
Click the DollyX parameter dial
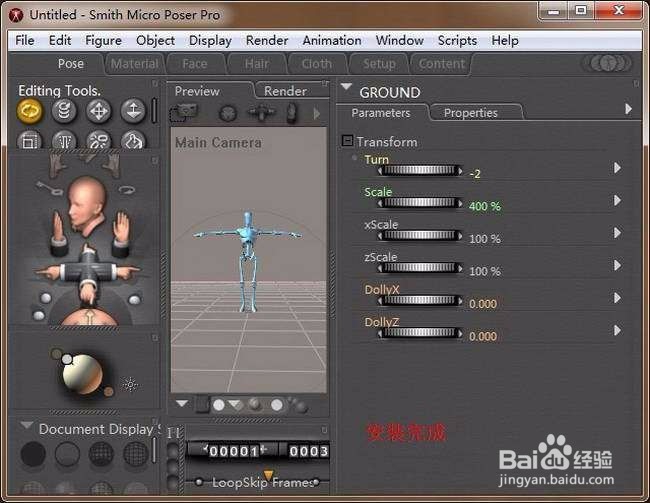[x=420, y=300]
